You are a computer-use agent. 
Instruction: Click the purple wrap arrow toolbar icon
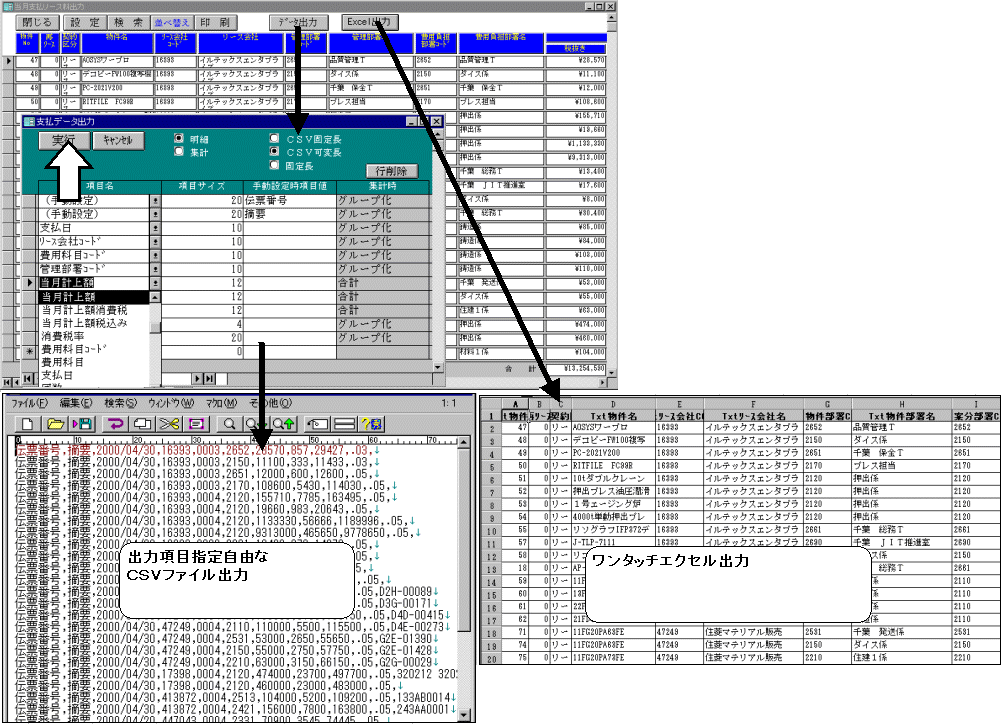pyautogui.click(x=116, y=424)
